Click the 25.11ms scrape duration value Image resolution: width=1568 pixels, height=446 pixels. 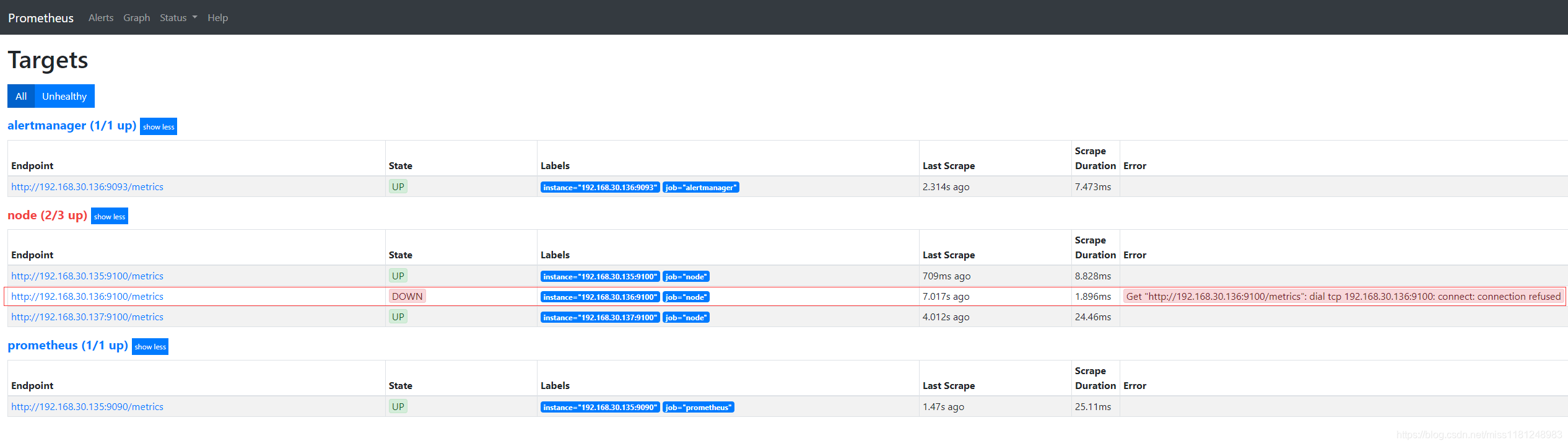(x=1093, y=407)
